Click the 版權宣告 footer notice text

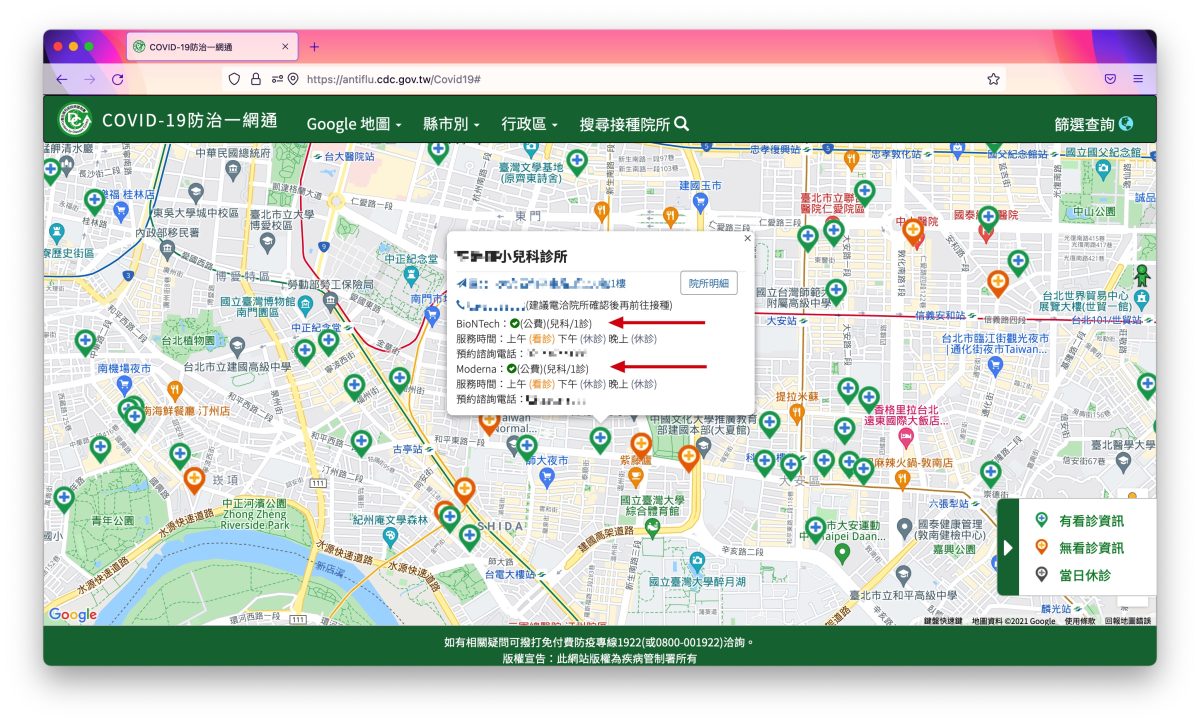[x=600, y=658]
